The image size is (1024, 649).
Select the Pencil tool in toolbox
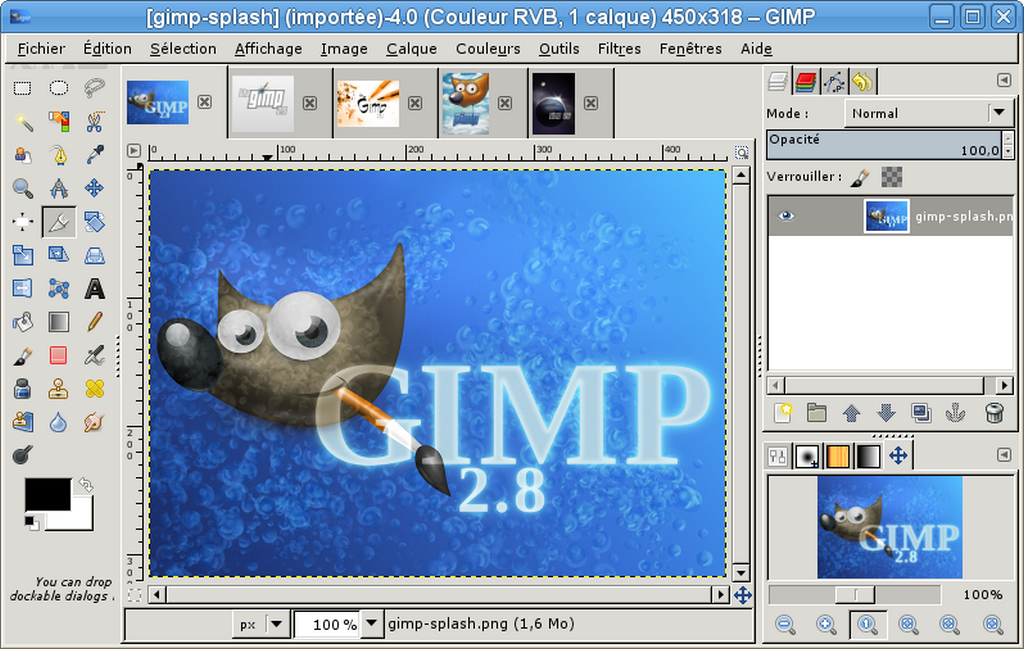click(94, 322)
